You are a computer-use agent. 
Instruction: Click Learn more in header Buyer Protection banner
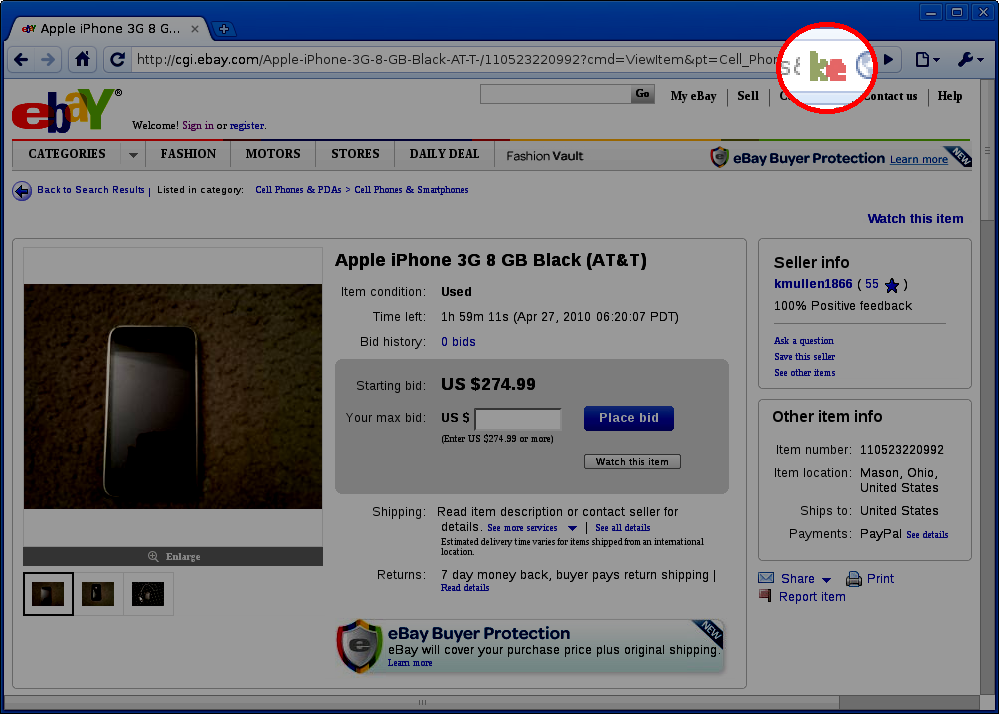(918, 159)
